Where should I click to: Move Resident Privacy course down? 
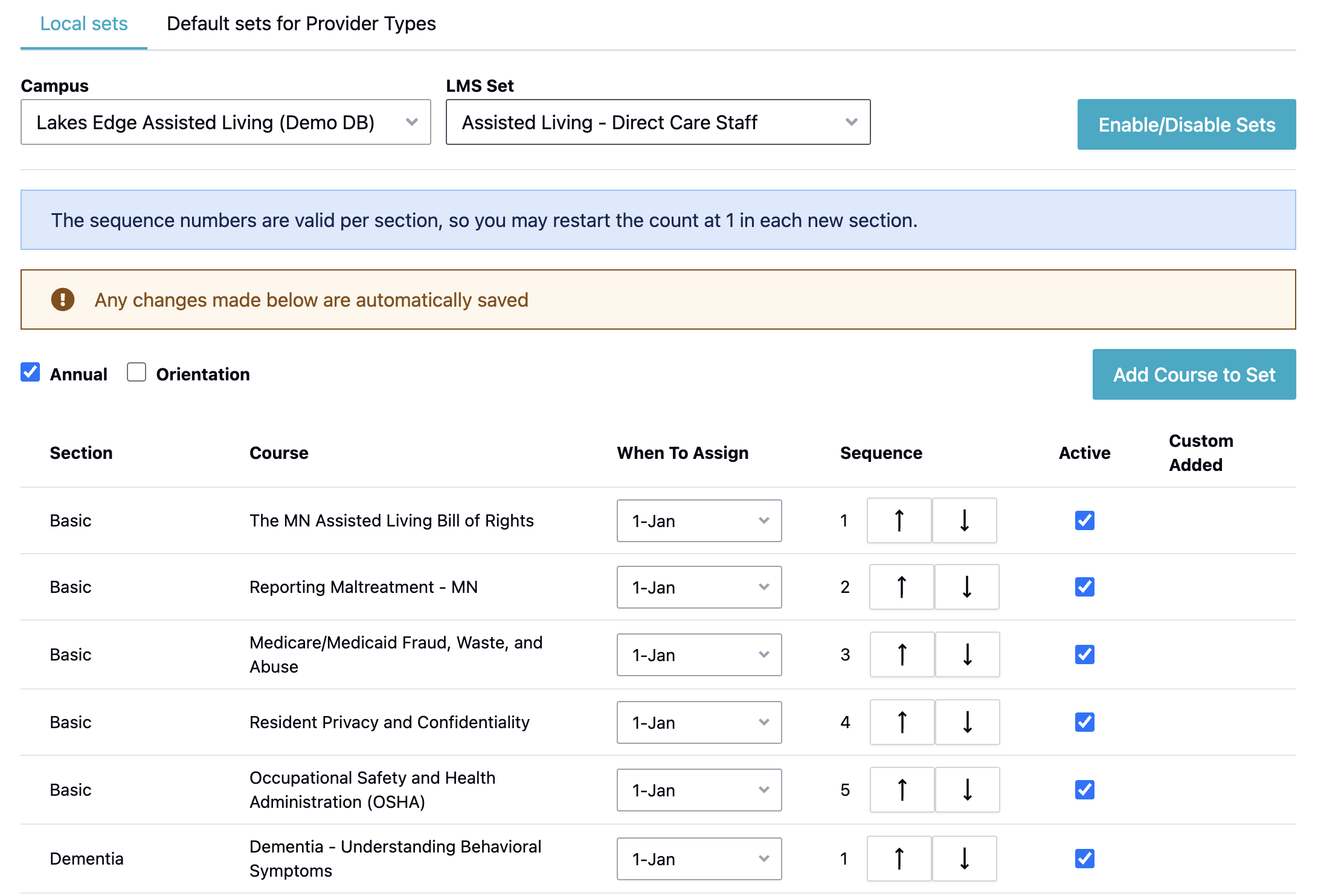tap(967, 722)
